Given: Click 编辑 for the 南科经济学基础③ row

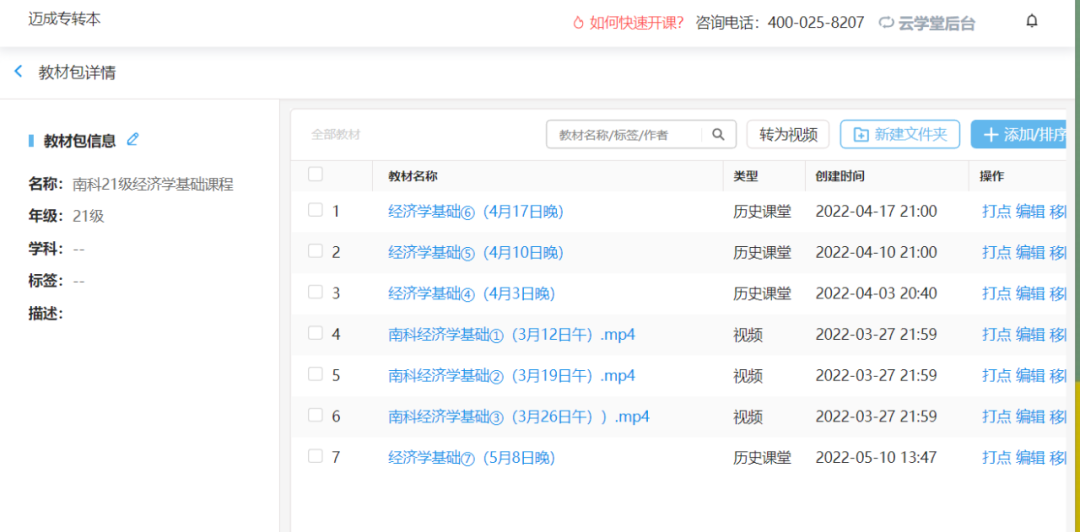Looking at the screenshot, I should click(1030, 416).
